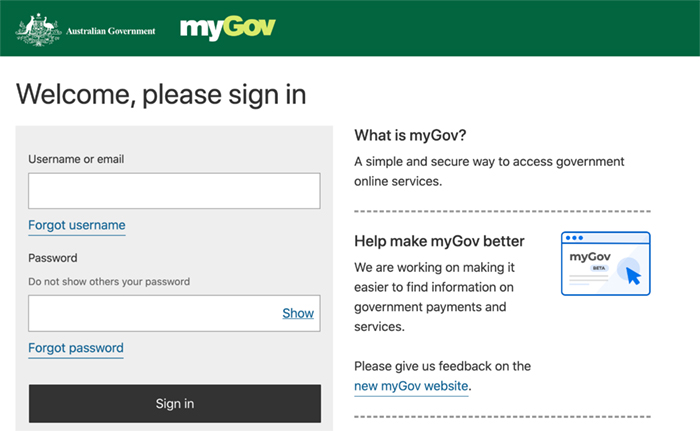Click the three dots on the illustration window
Screen dimensions: 700x431
(574, 238)
